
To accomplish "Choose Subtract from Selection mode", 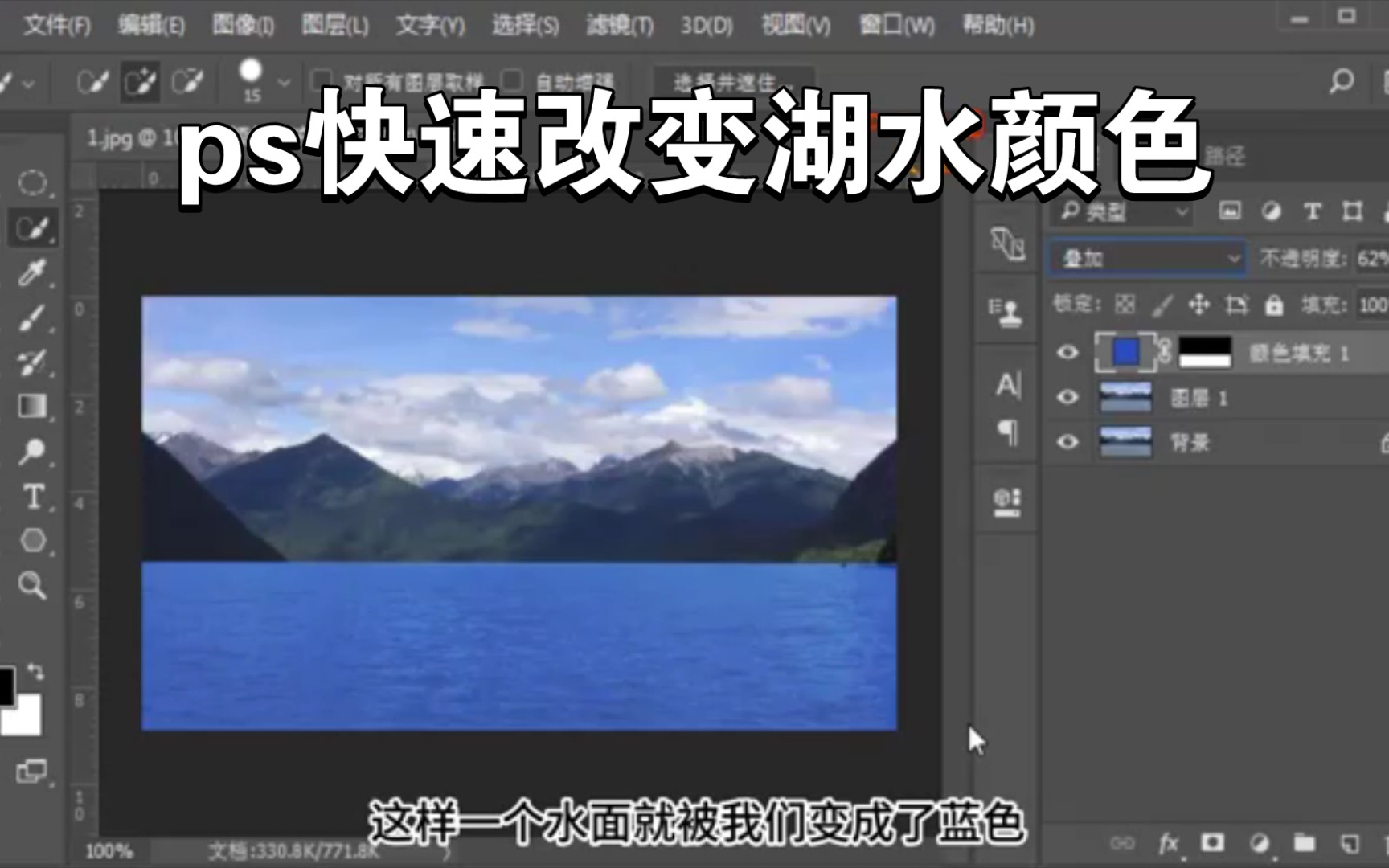I will point(188,81).
